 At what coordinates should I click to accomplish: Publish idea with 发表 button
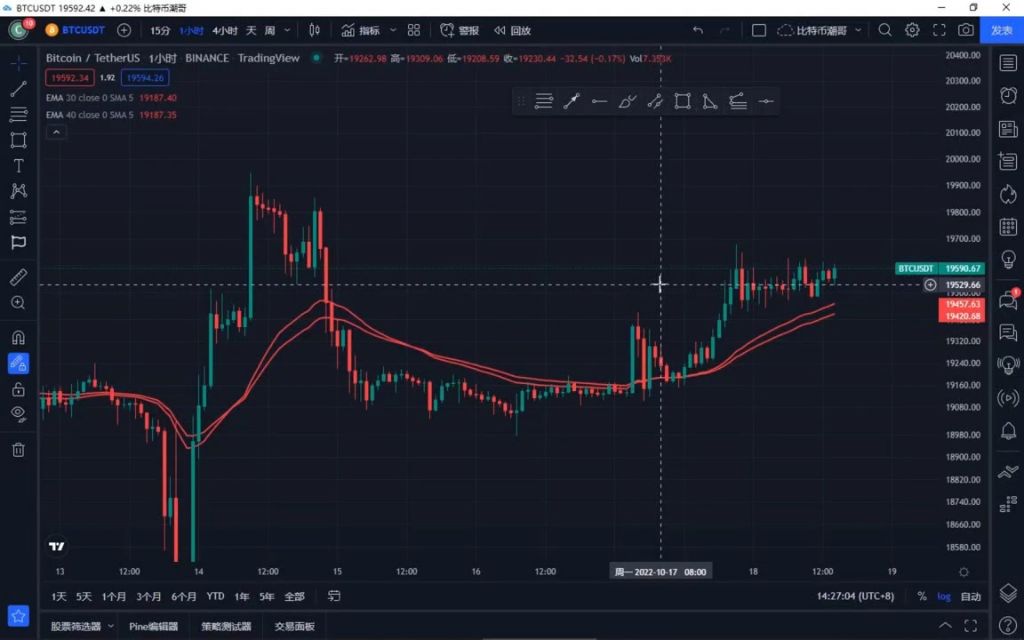click(1002, 30)
